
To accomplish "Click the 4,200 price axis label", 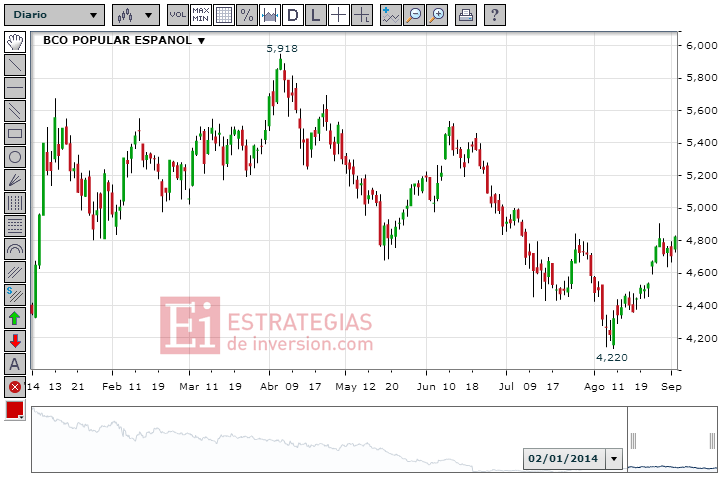I will [x=702, y=338].
